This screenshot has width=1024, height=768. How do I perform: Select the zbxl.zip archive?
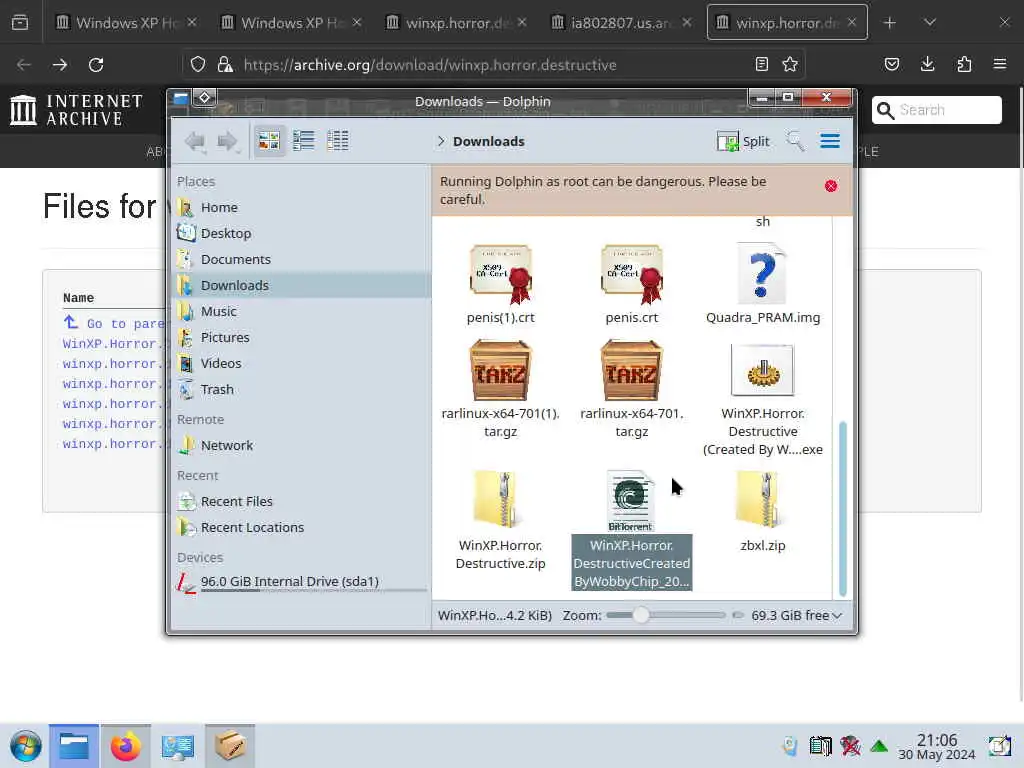(763, 512)
